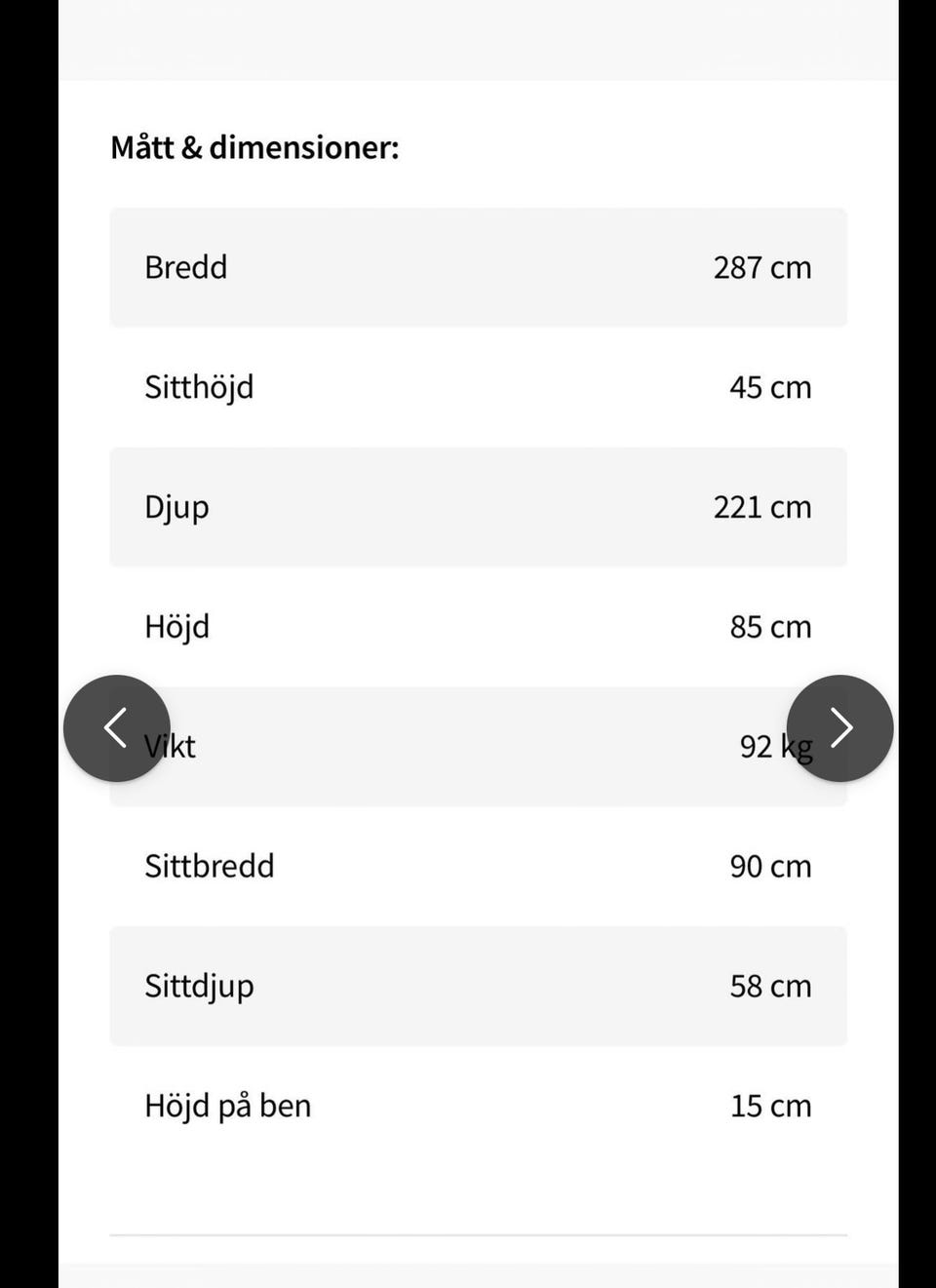The width and height of the screenshot is (936, 1288).
Task: Select the Sitthöjd row label
Action: 199,388
